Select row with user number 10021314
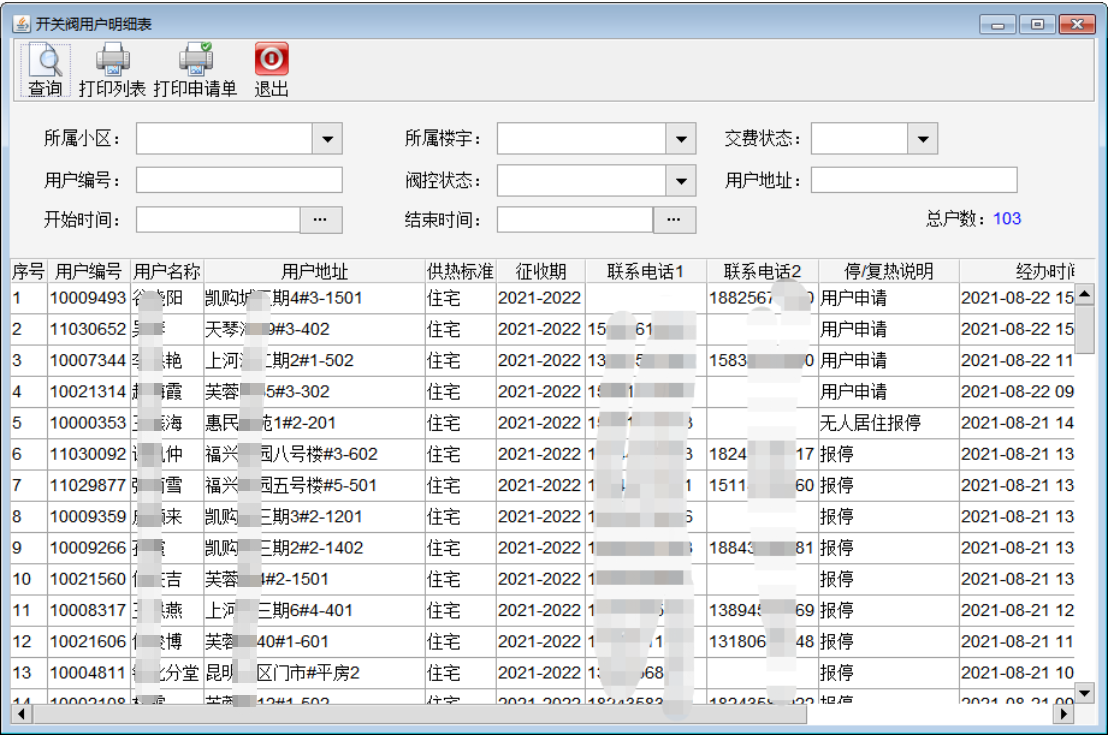The image size is (1108, 735). (88, 391)
